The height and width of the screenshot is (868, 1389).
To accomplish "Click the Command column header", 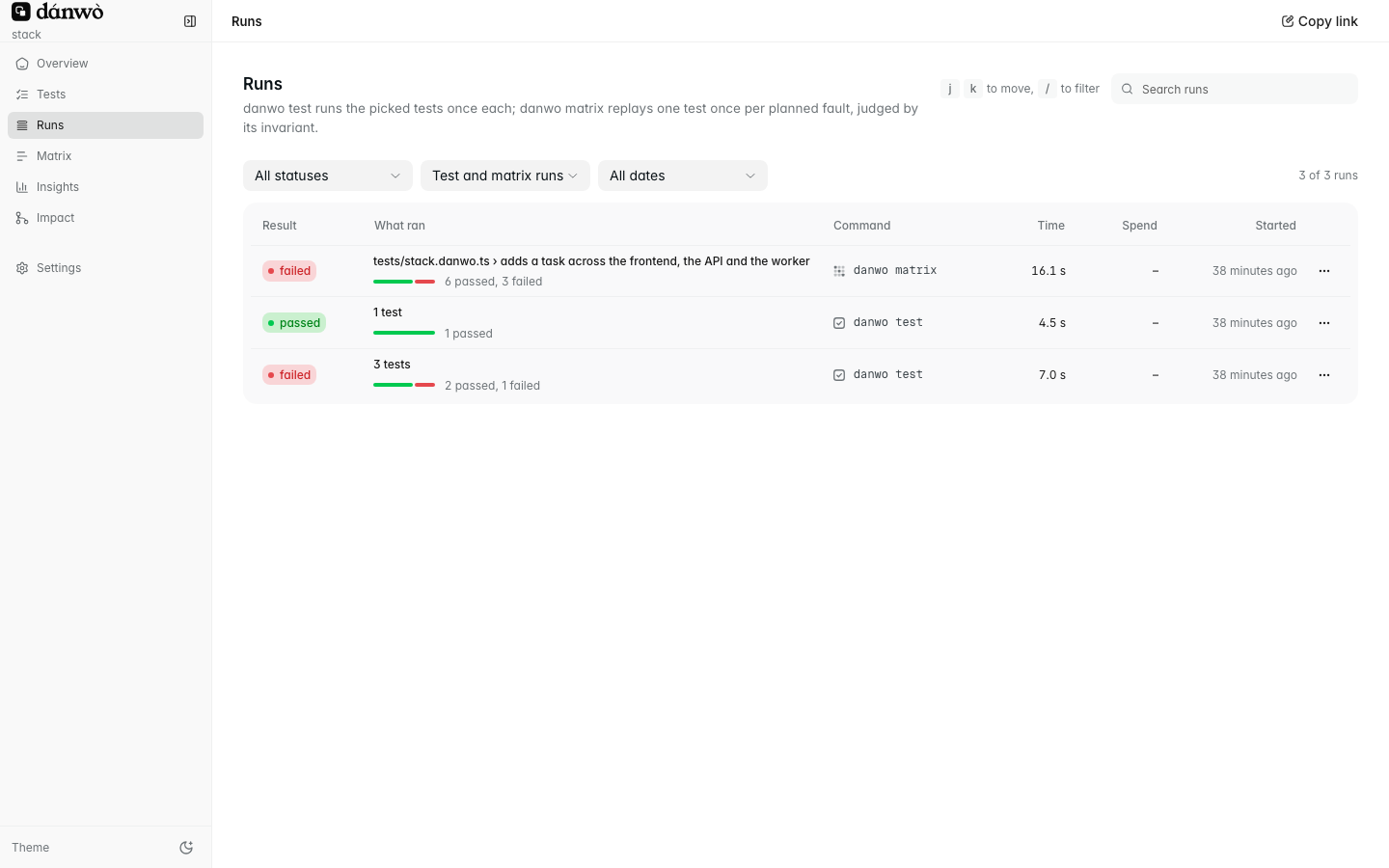I will click(861, 226).
